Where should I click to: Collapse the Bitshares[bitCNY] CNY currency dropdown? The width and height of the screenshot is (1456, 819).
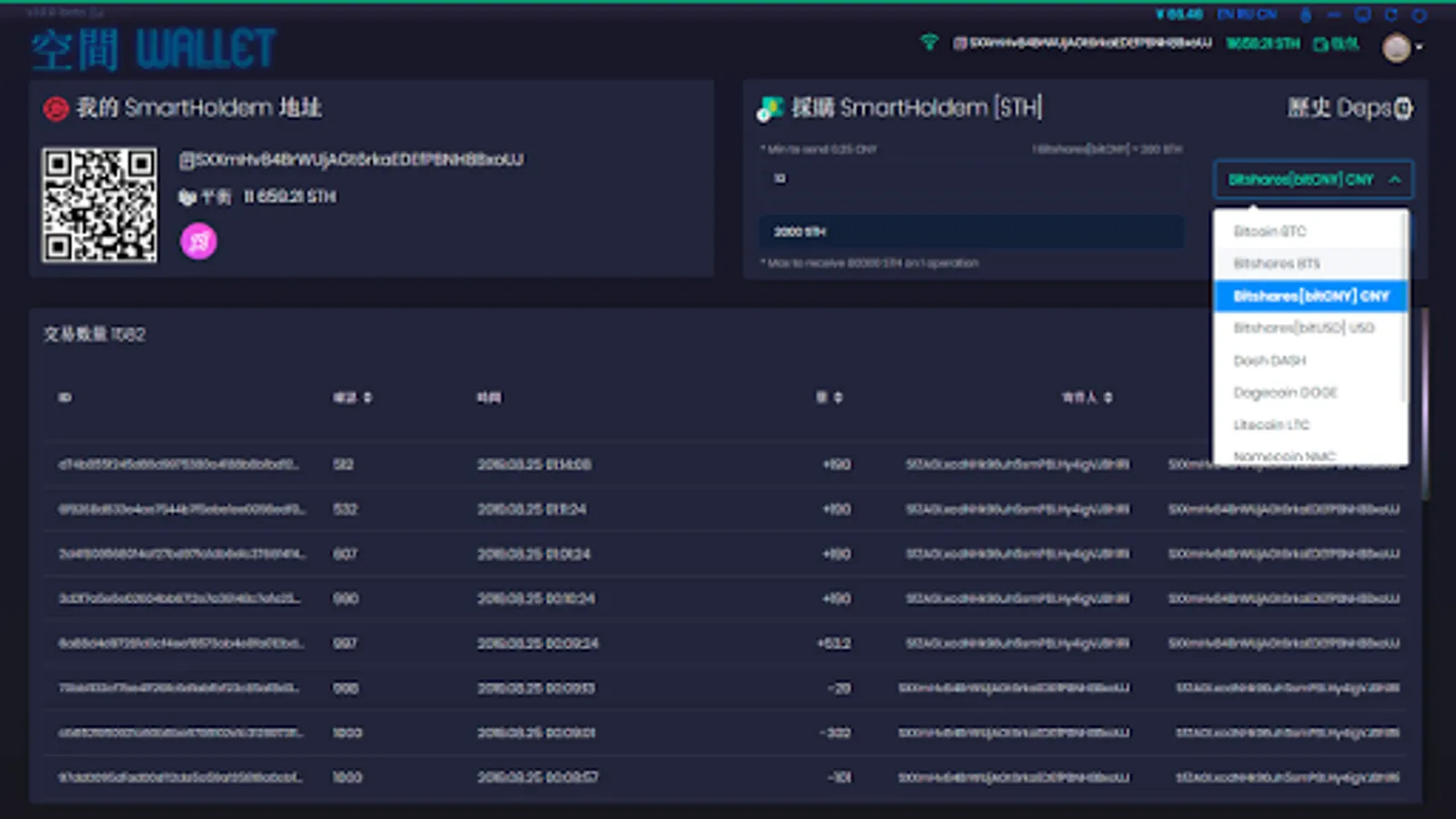[1313, 179]
